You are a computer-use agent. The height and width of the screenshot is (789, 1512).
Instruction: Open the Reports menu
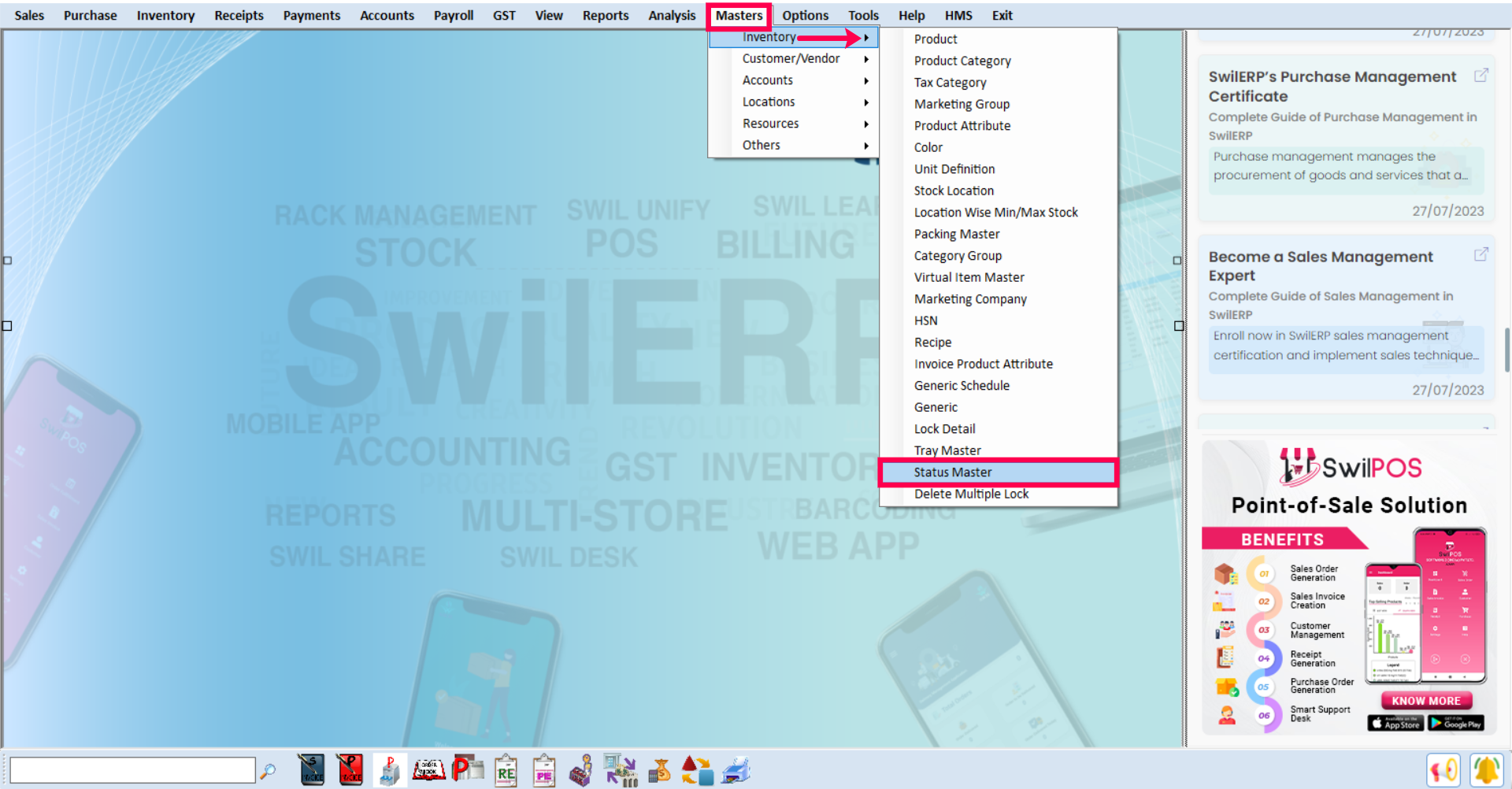pyautogui.click(x=606, y=16)
